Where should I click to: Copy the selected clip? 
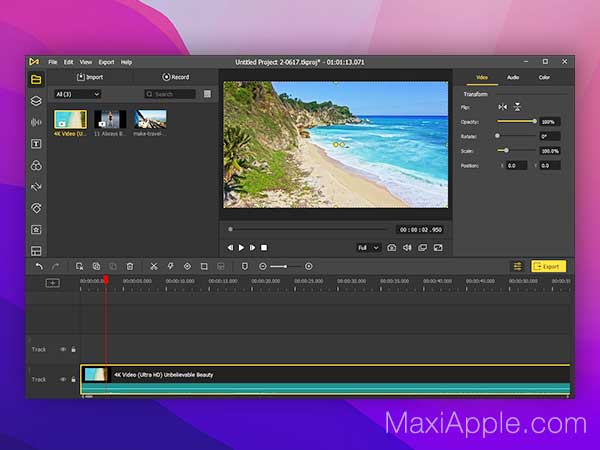(96, 266)
